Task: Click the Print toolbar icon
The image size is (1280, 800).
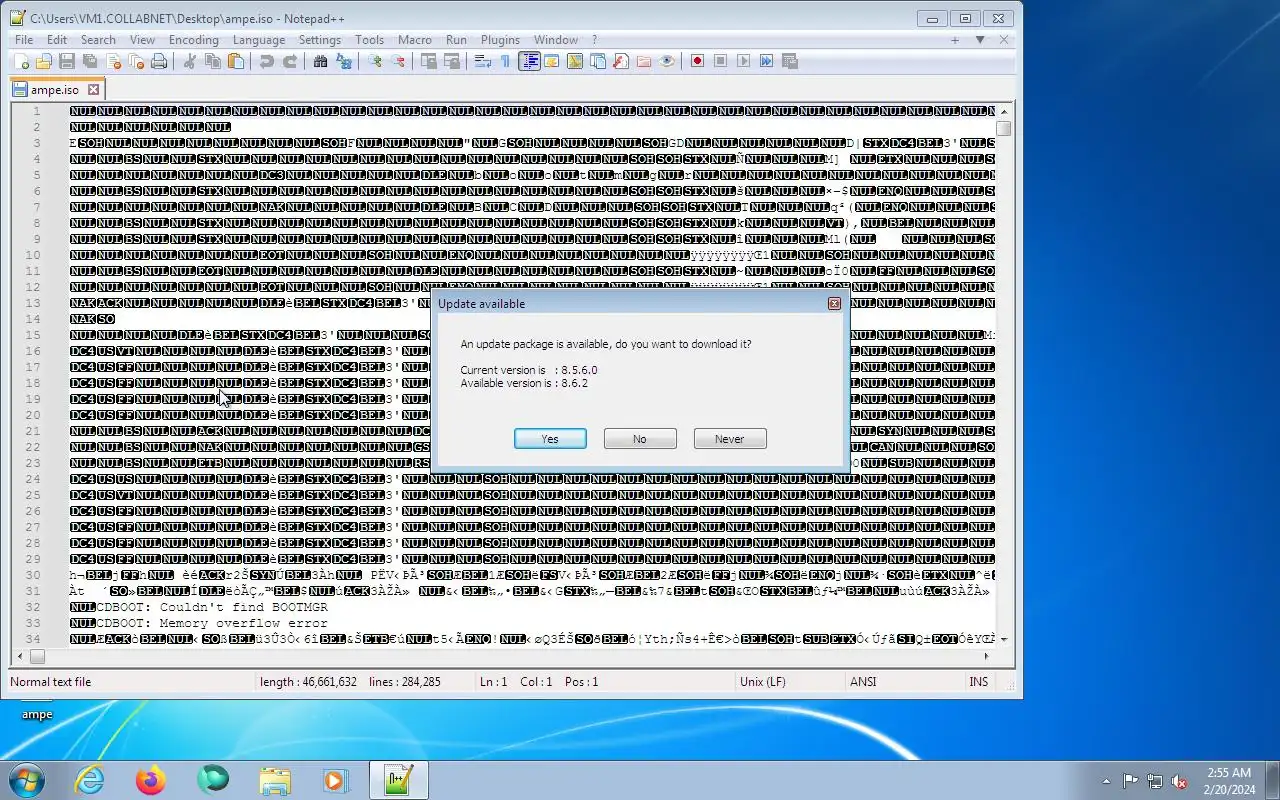Action: pyautogui.click(x=158, y=61)
